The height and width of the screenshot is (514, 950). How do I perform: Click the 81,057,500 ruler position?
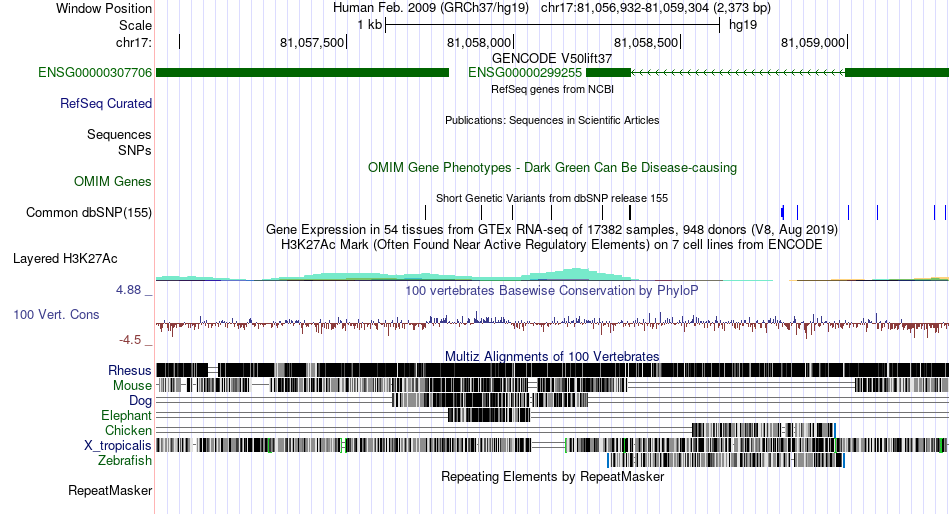311,42
